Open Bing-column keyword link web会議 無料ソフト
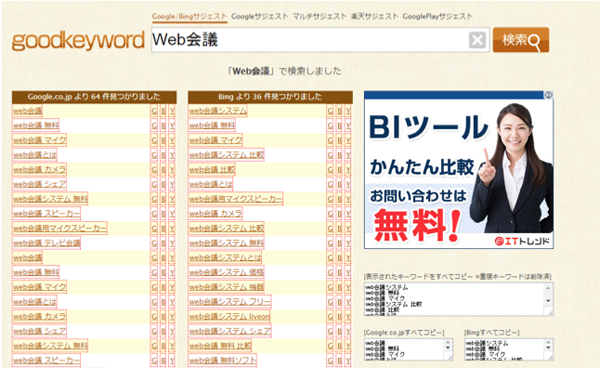This screenshot has height=368, width=600. (x=222, y=360)
